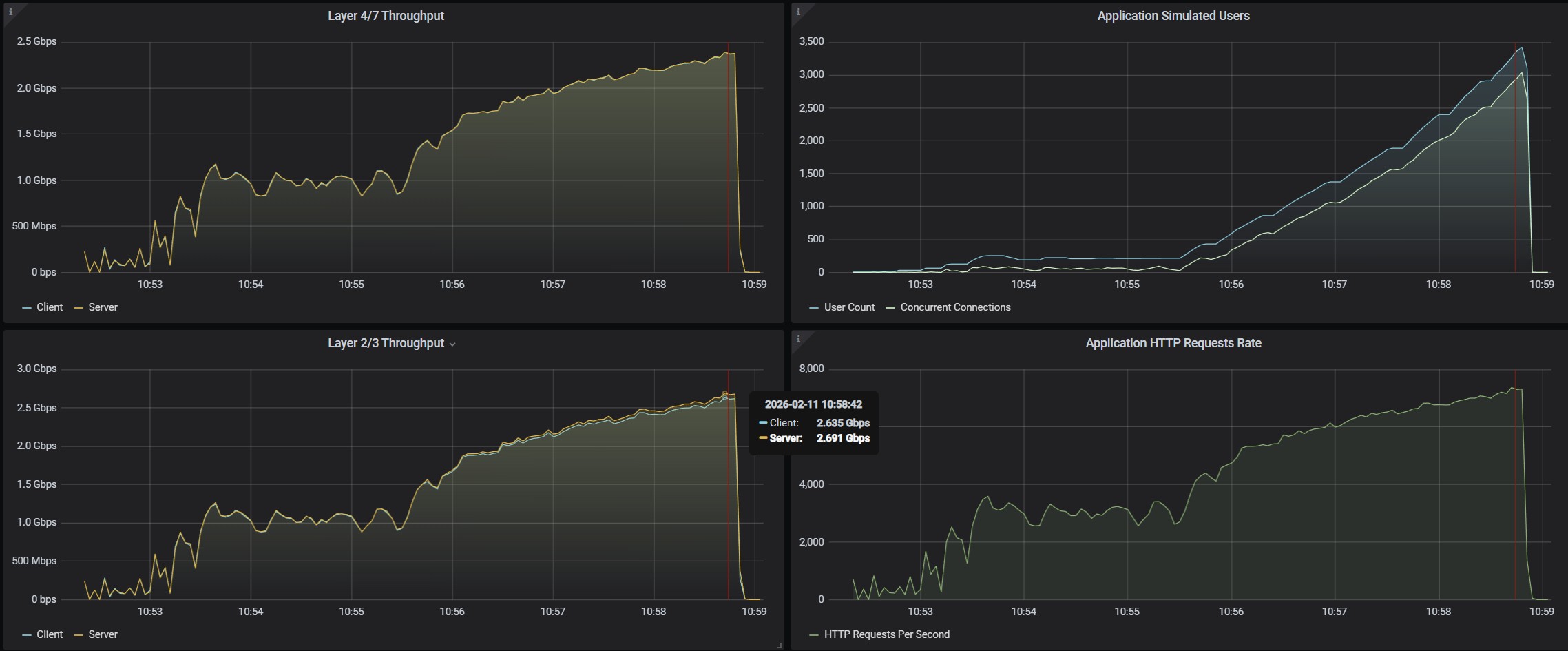Click the info icon on Application Simulated Users panel
Image resolution: width=1568 pixels, height=651 pixels.
tap(798, 12)
